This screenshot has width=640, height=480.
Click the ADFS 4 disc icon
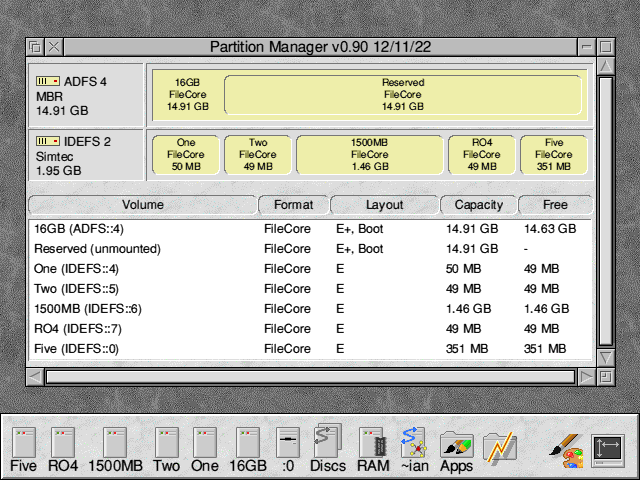[48, 81]
